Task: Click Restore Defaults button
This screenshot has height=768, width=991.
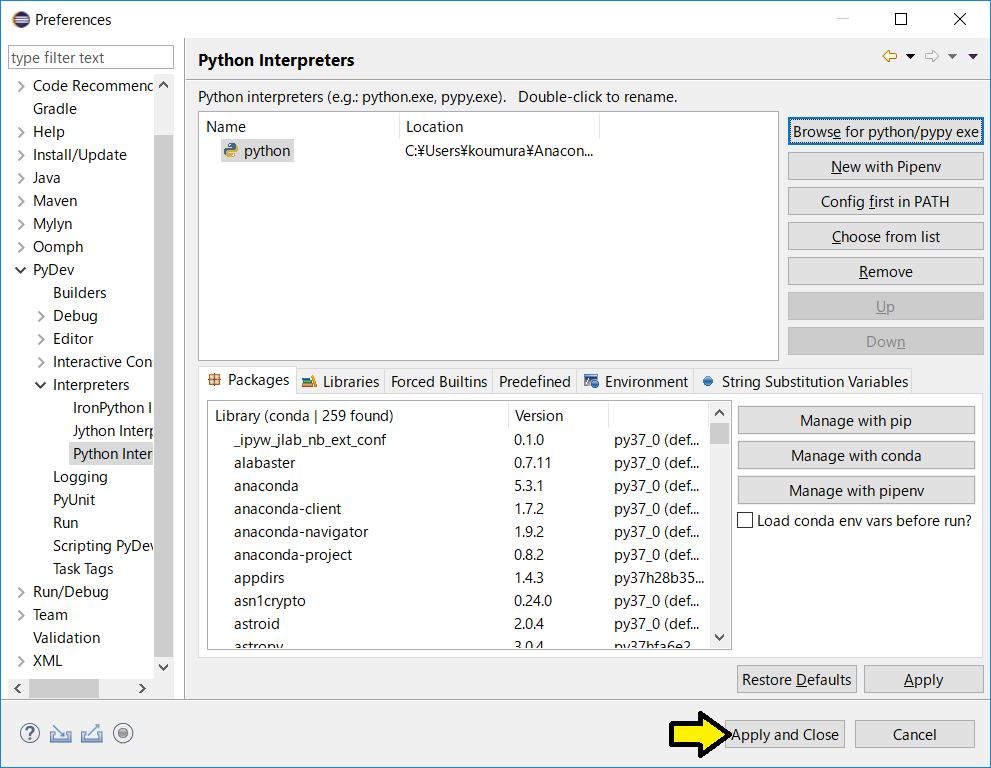Action: (x=796, y=680)
